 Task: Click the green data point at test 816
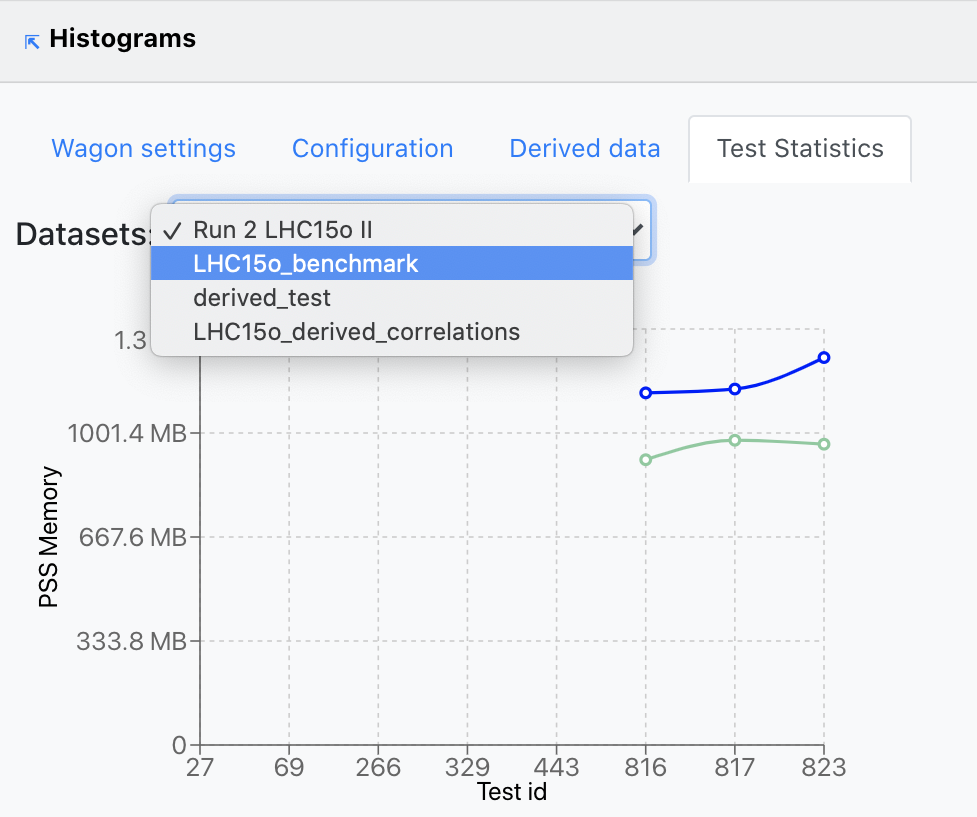click(x=646, y=460)
